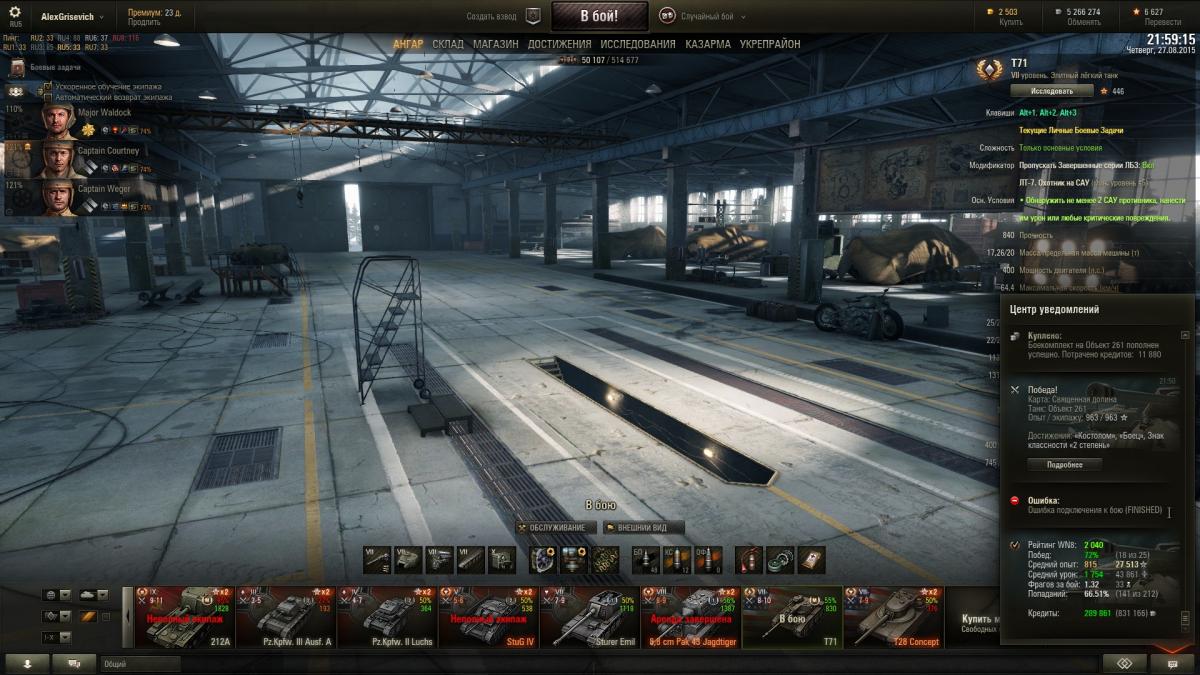Select the Pz.Kpfw. II Luchs tank
1200x675 pixels.
pos(386,617)
